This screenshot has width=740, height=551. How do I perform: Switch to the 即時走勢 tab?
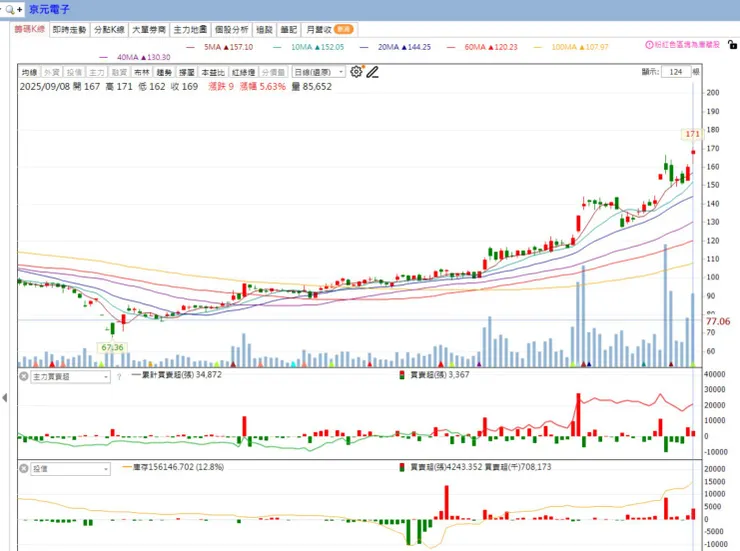[x=69, y=30]
